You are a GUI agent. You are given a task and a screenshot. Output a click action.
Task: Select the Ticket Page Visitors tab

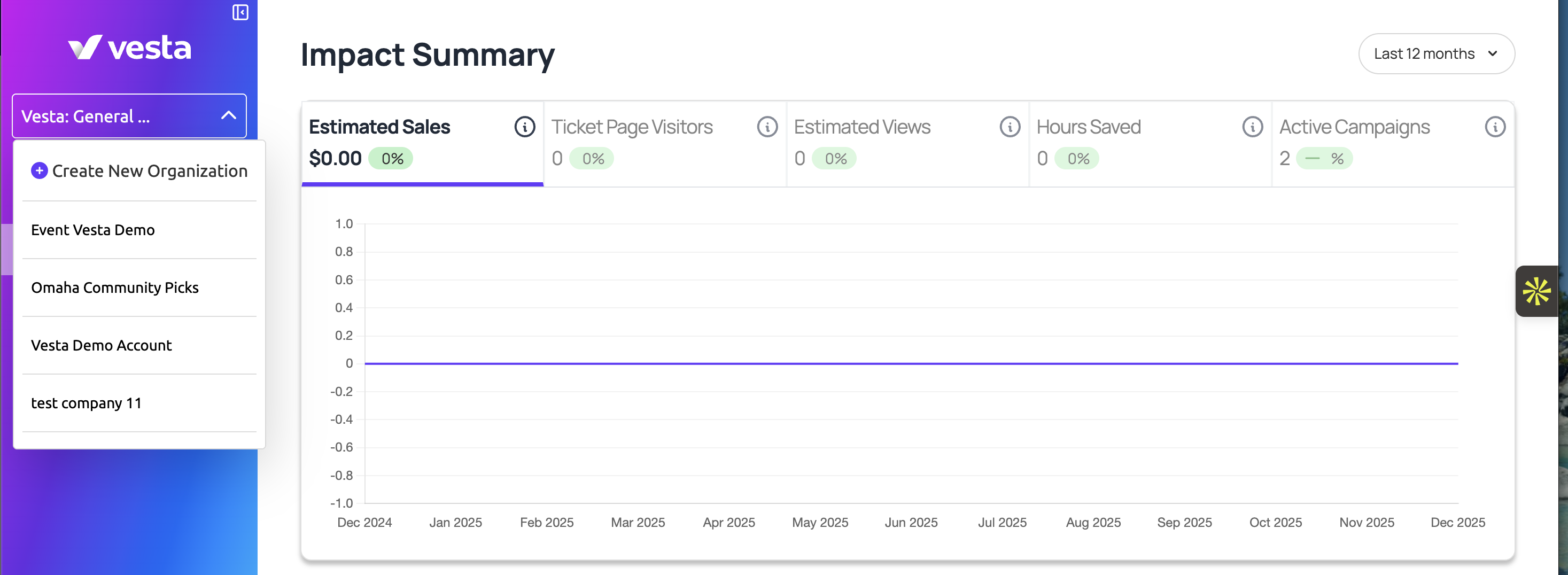point(665,144)
